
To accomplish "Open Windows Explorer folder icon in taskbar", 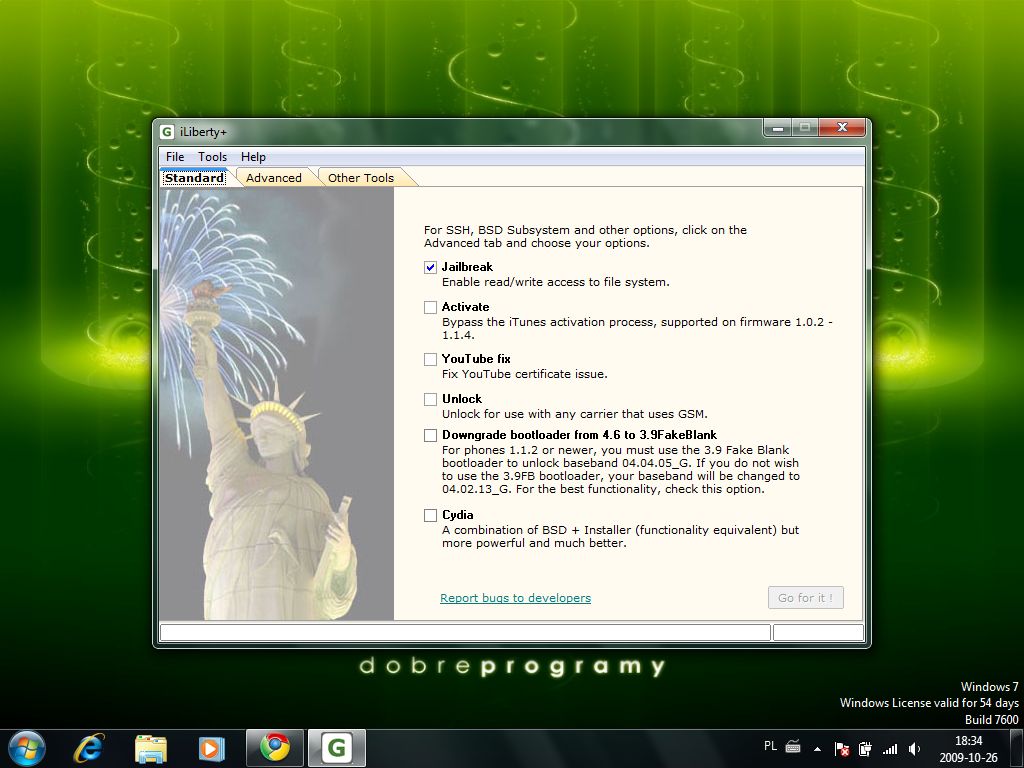I will [150, 748].
